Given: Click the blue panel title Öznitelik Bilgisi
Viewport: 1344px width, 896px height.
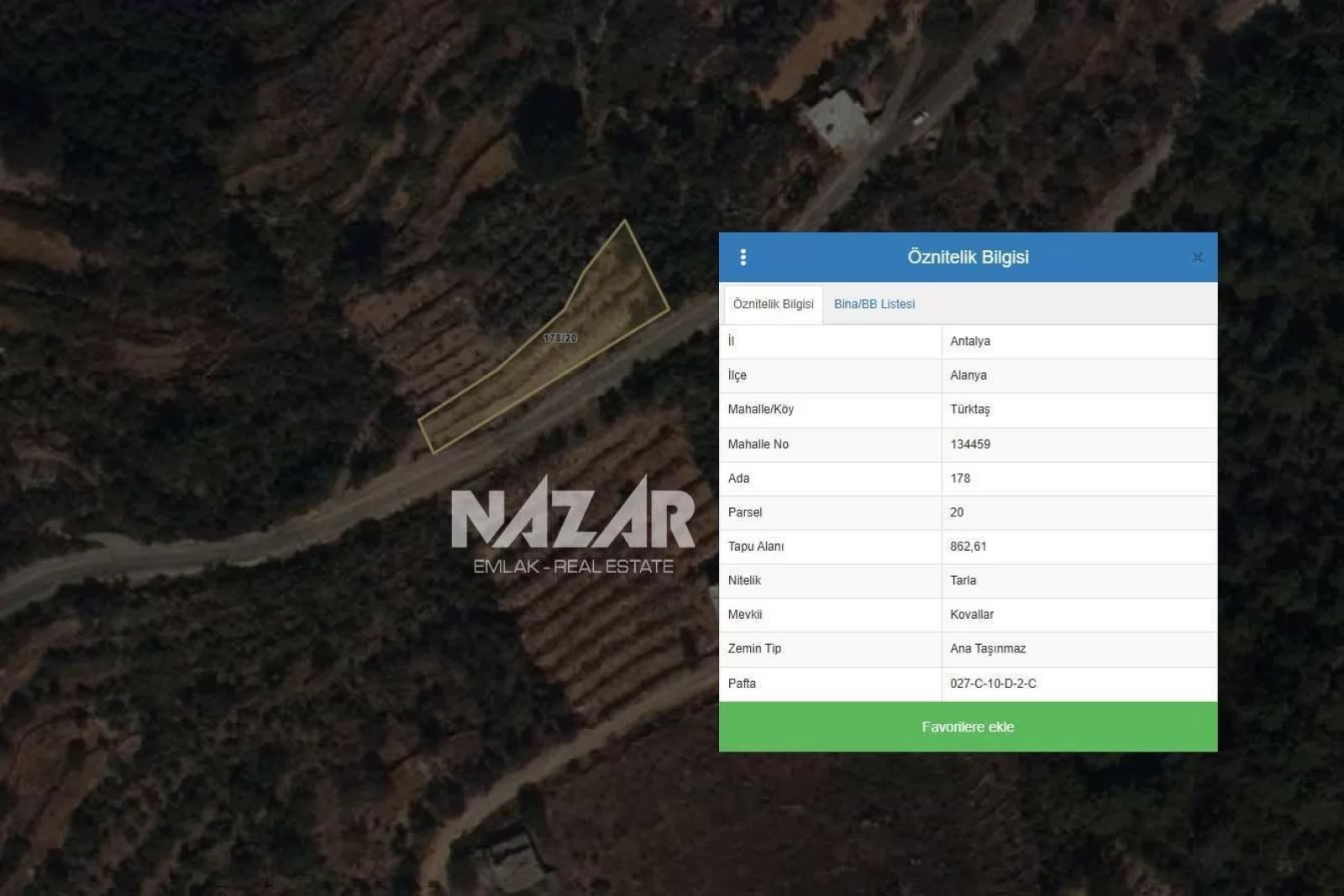Looking at the screenshot, I should [968, 257].
